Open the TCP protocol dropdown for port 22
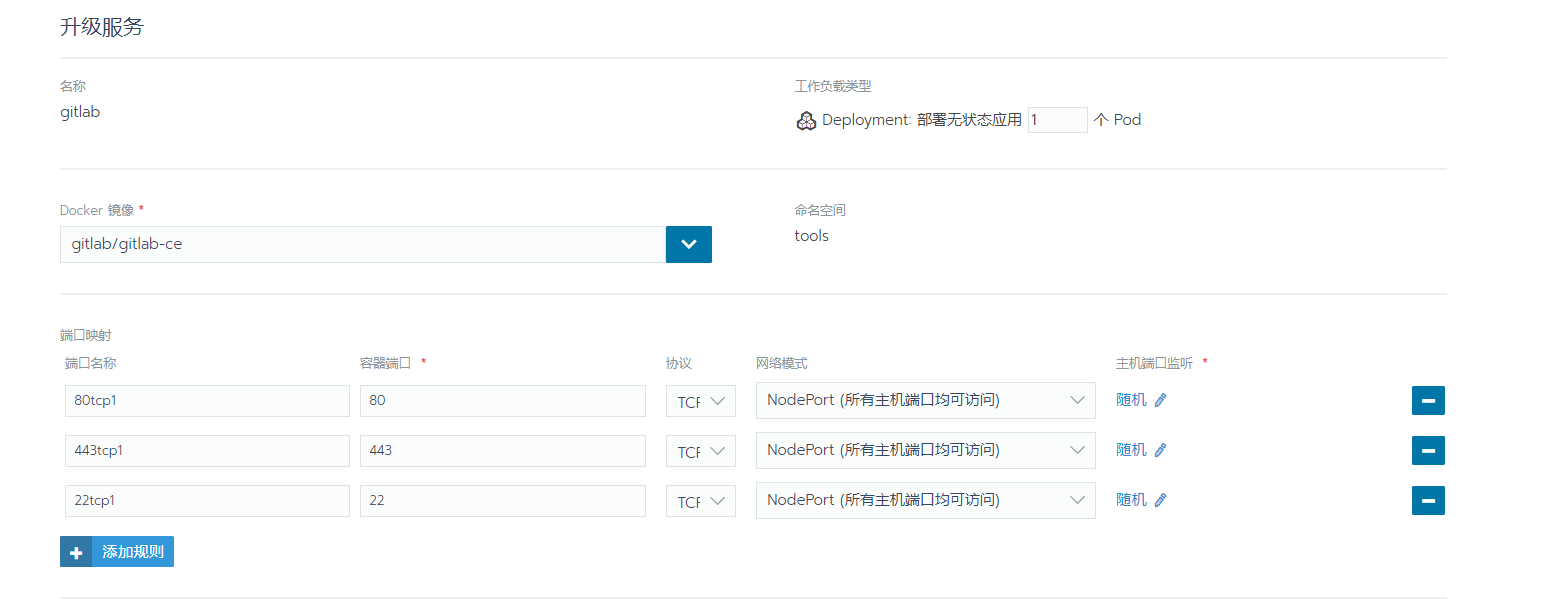This screenshot has width=1558, height=613. pyautogui.click(x=700, y=501)
